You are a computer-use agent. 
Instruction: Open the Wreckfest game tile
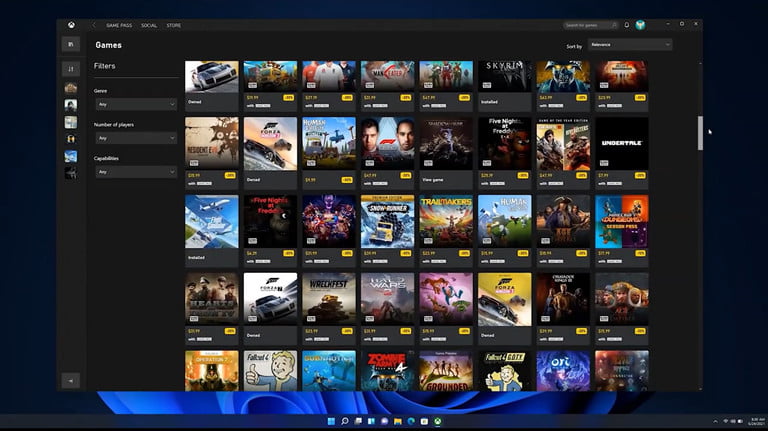click(329, 299)
